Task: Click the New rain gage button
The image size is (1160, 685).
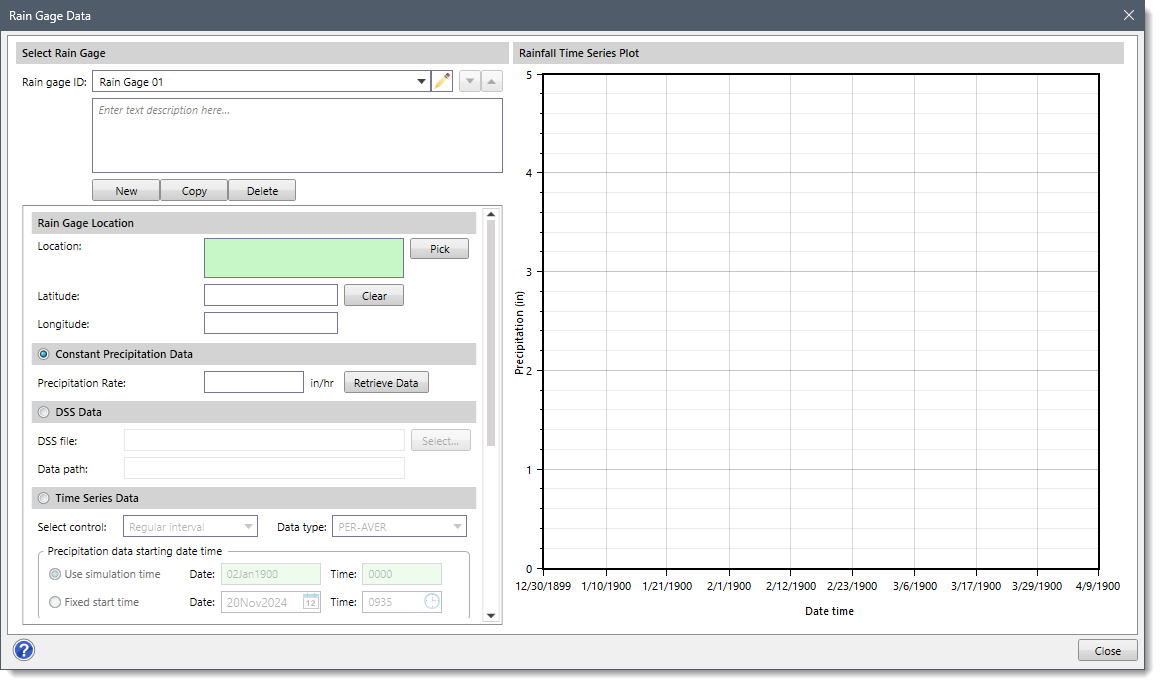Action: coord(126,191)
